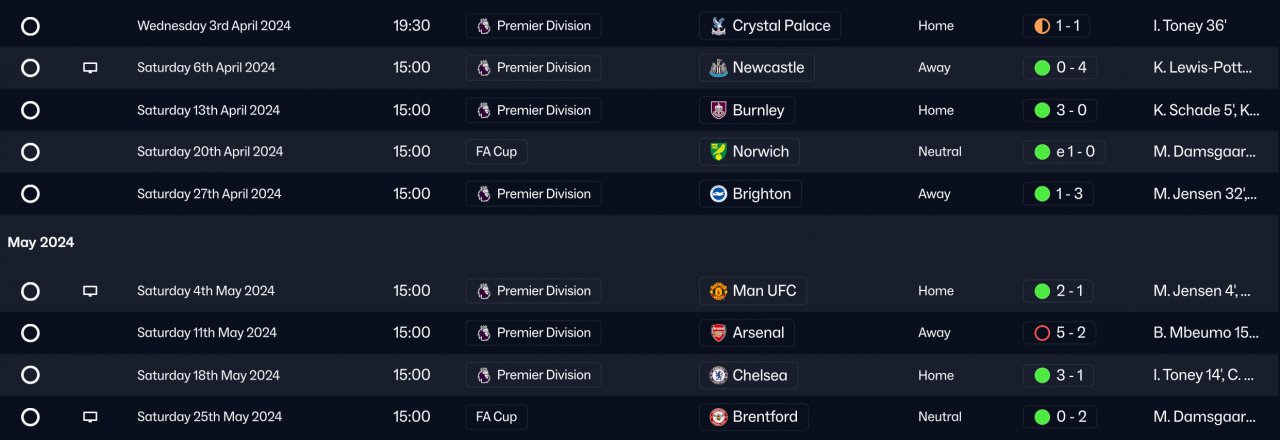
Task: Open Premier Division tag on Brighton row
Action: point(533,194)
